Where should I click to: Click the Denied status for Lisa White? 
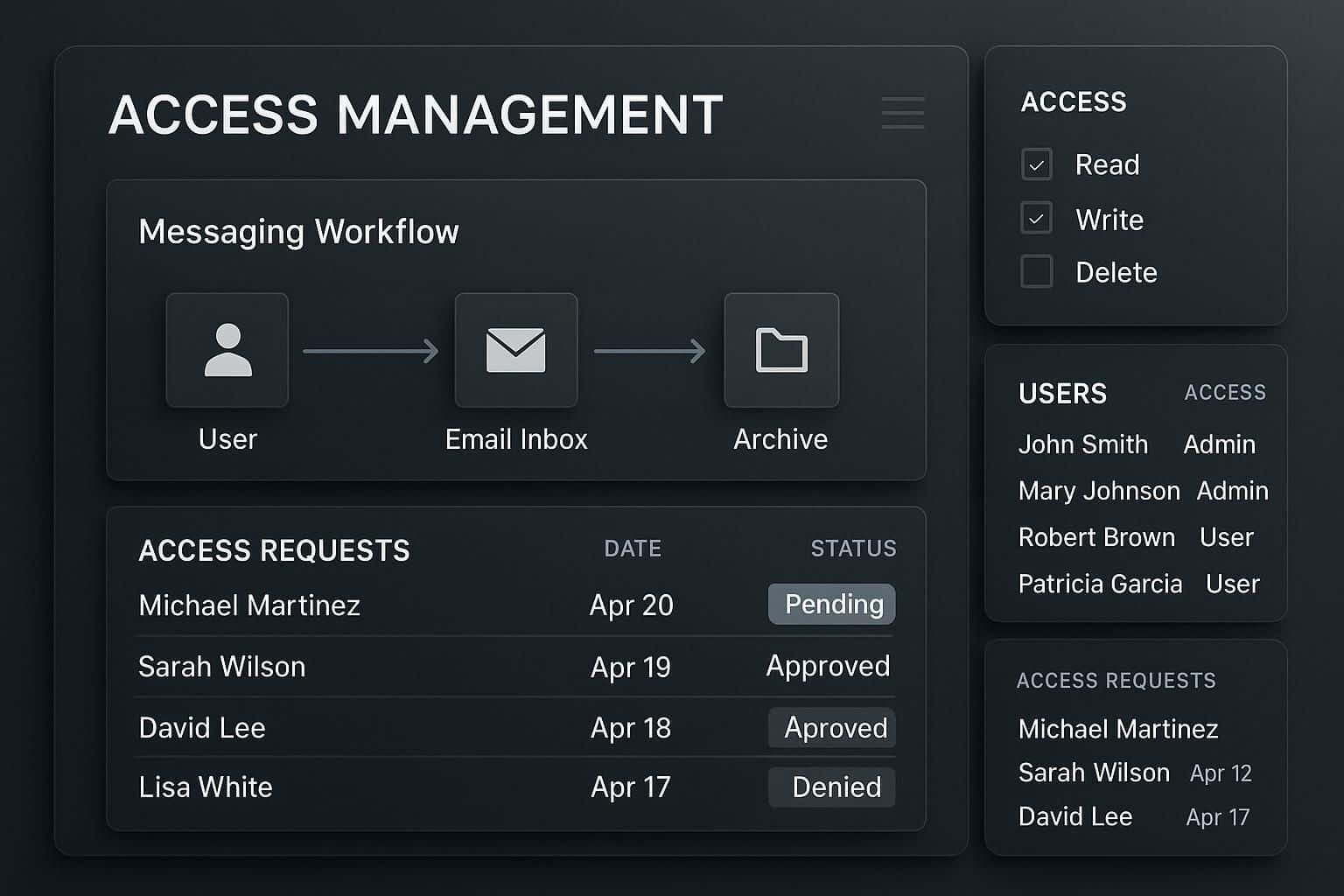(830, 787)
